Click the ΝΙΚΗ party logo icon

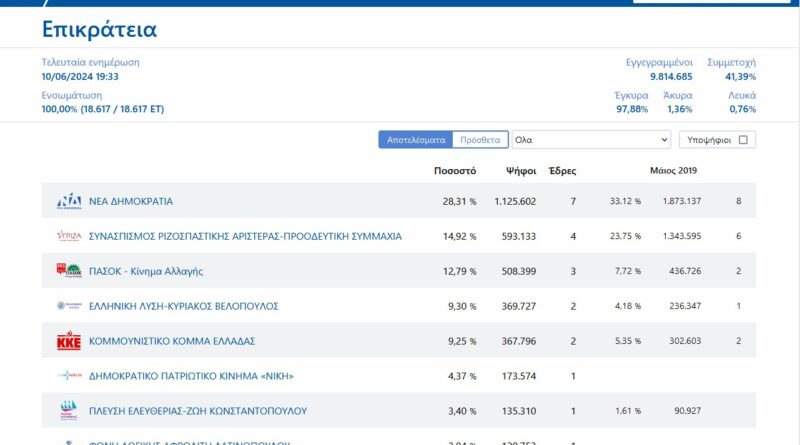[69, 376]
